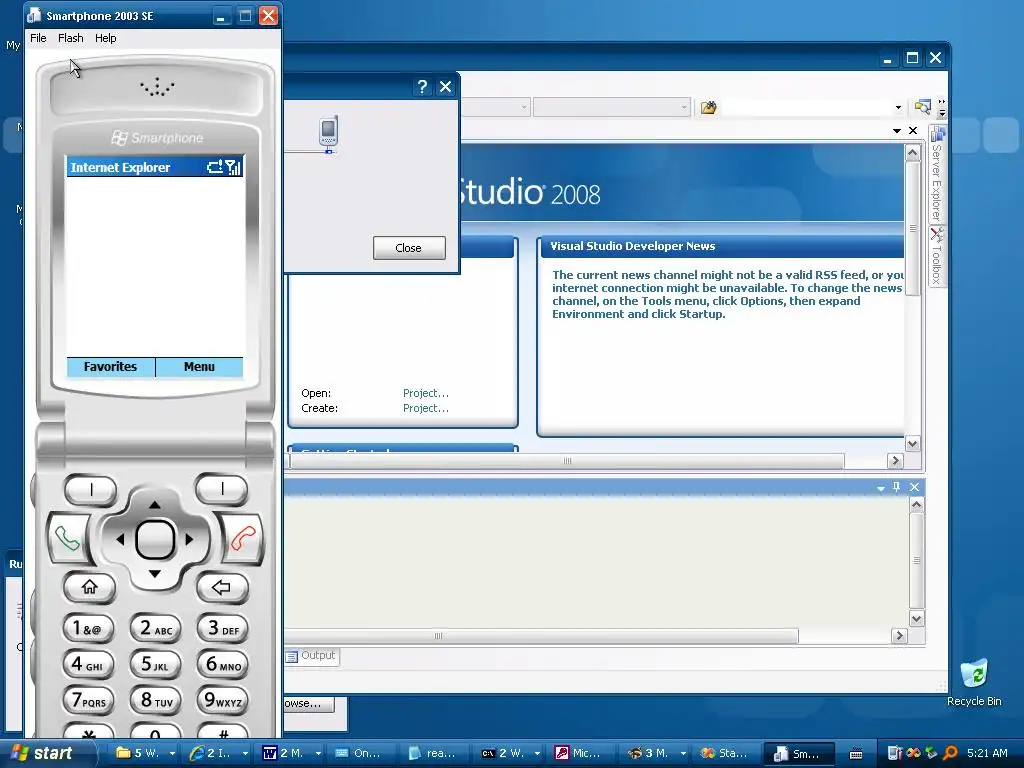Screen dimensions: 1024x768
Task: Click the Close button in the dialog
Action: [409, 248]
